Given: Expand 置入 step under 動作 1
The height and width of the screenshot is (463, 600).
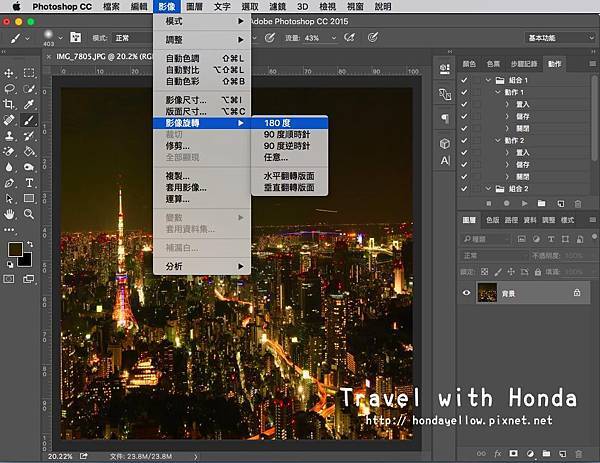Looking at the screenshot, I should 507,104.
